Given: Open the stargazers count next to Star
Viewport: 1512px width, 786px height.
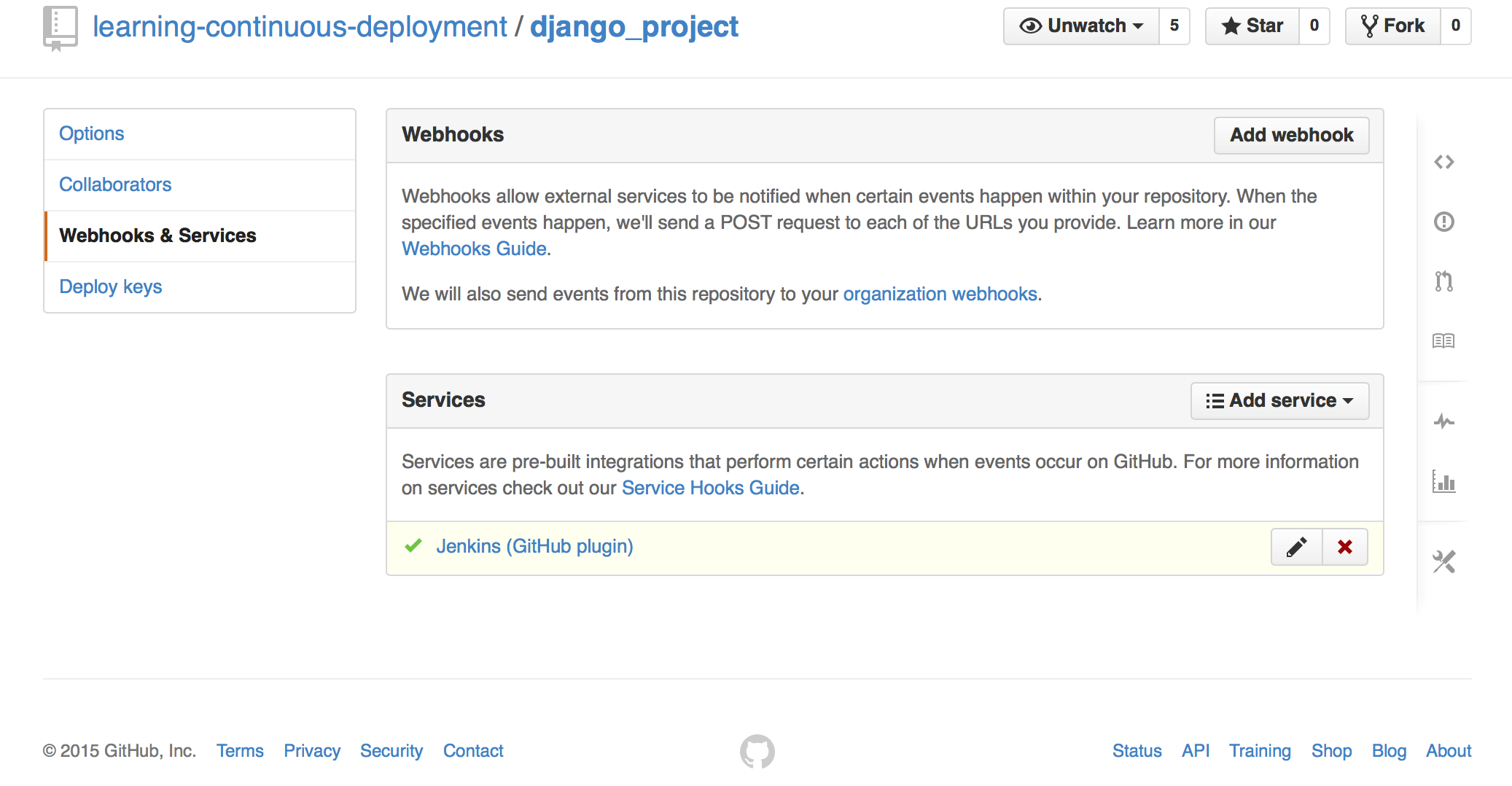Looking at the screenshot, I should tap(1314, 26).
